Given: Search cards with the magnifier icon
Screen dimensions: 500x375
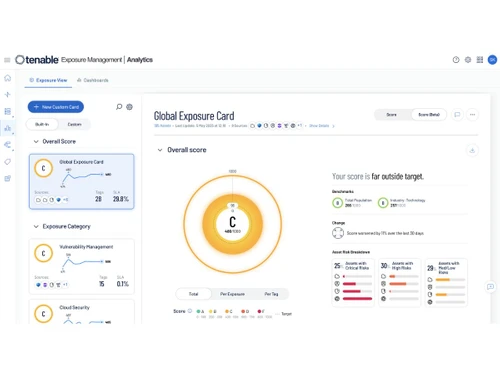Looking at the screenshot, I should (119, 107).
